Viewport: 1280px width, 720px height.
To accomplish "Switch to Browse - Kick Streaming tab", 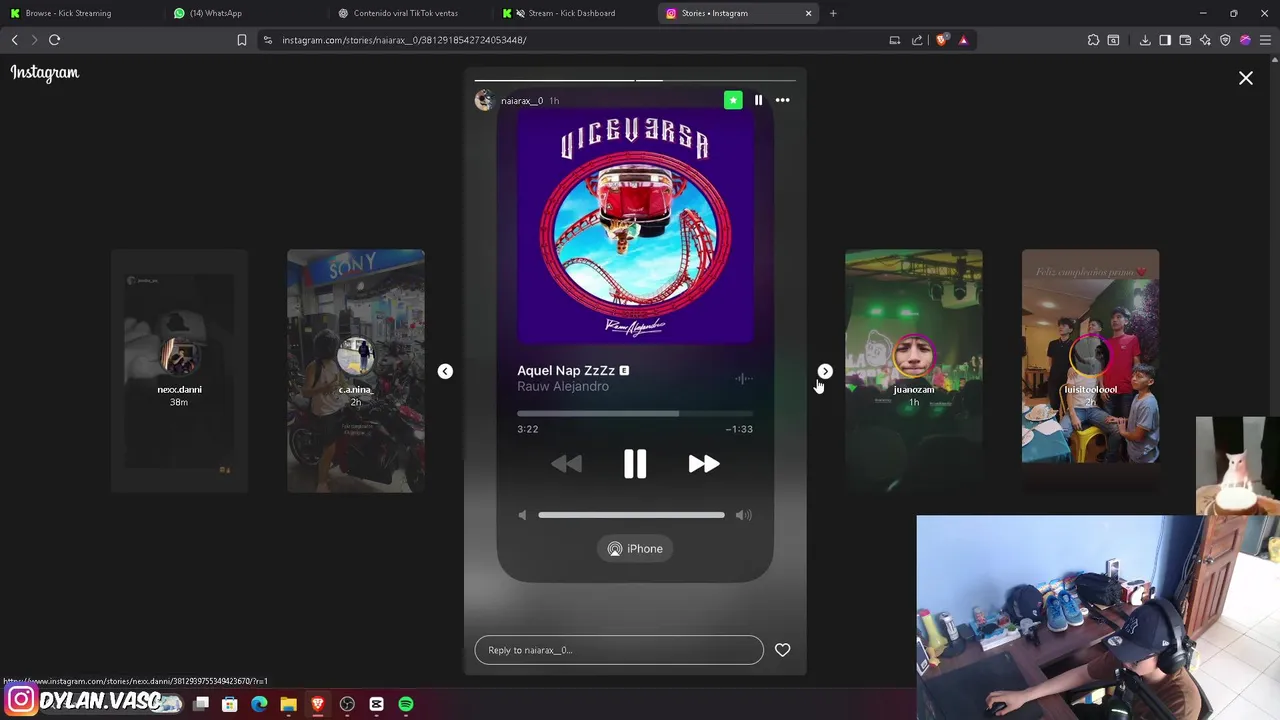I will click(80, 13).
